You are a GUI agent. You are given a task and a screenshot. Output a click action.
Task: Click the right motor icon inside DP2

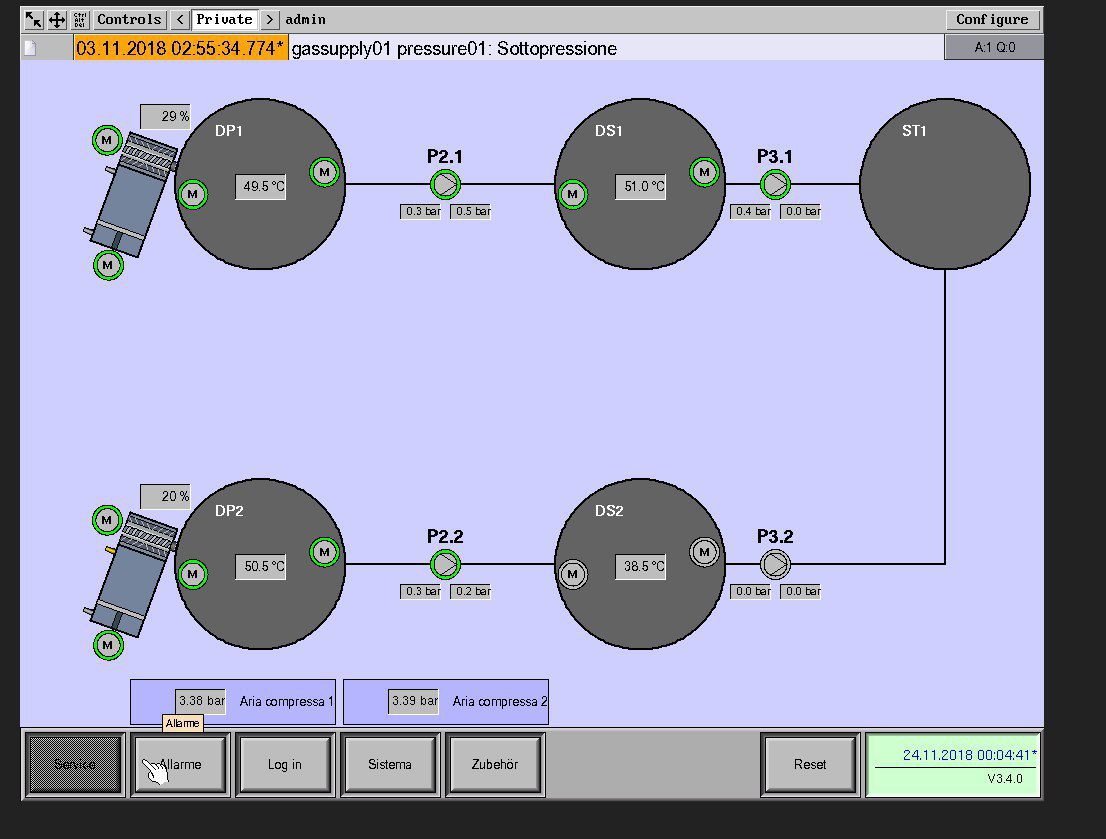324,552
